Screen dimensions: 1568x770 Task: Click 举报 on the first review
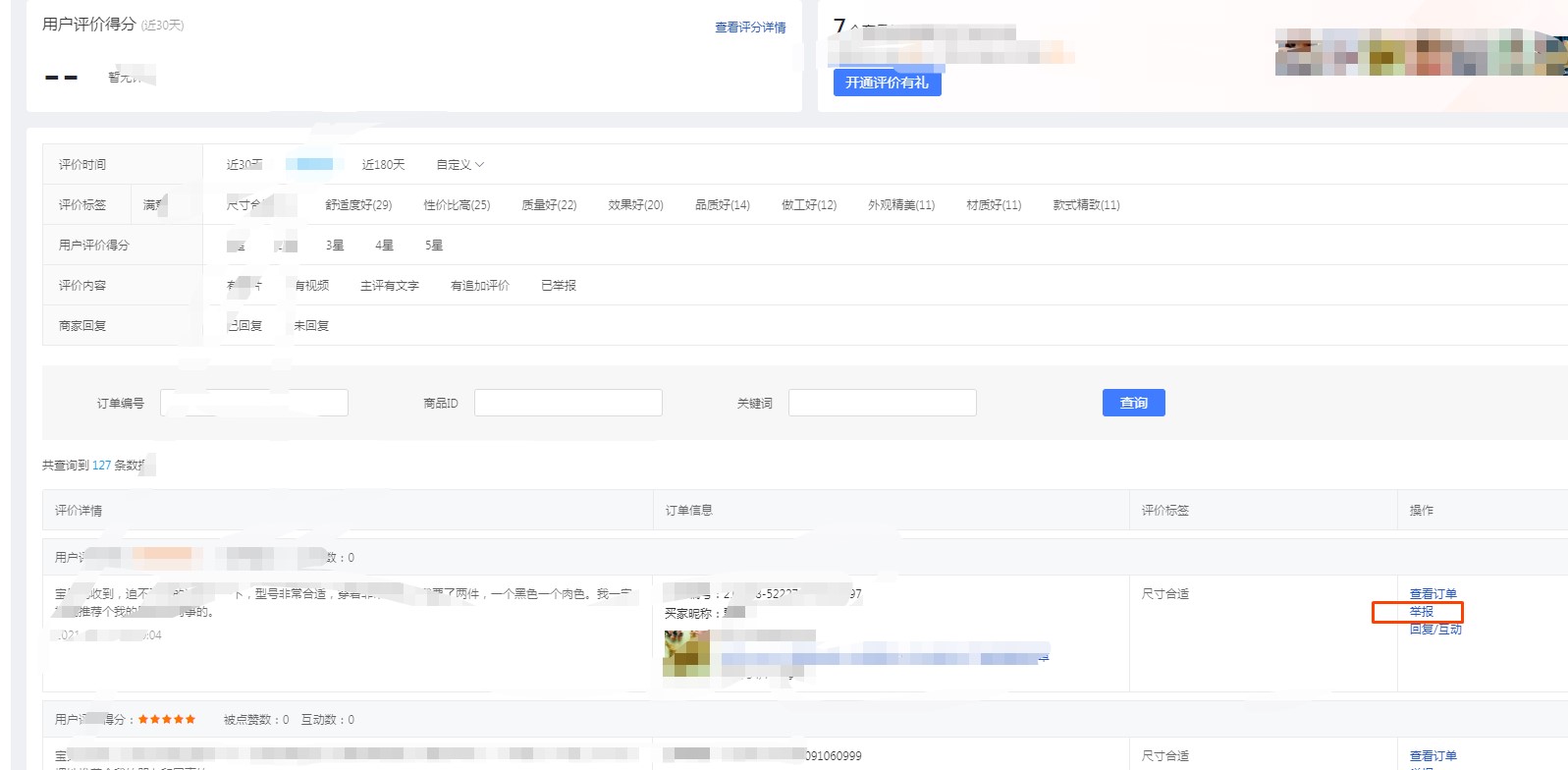coord(1421,612)
